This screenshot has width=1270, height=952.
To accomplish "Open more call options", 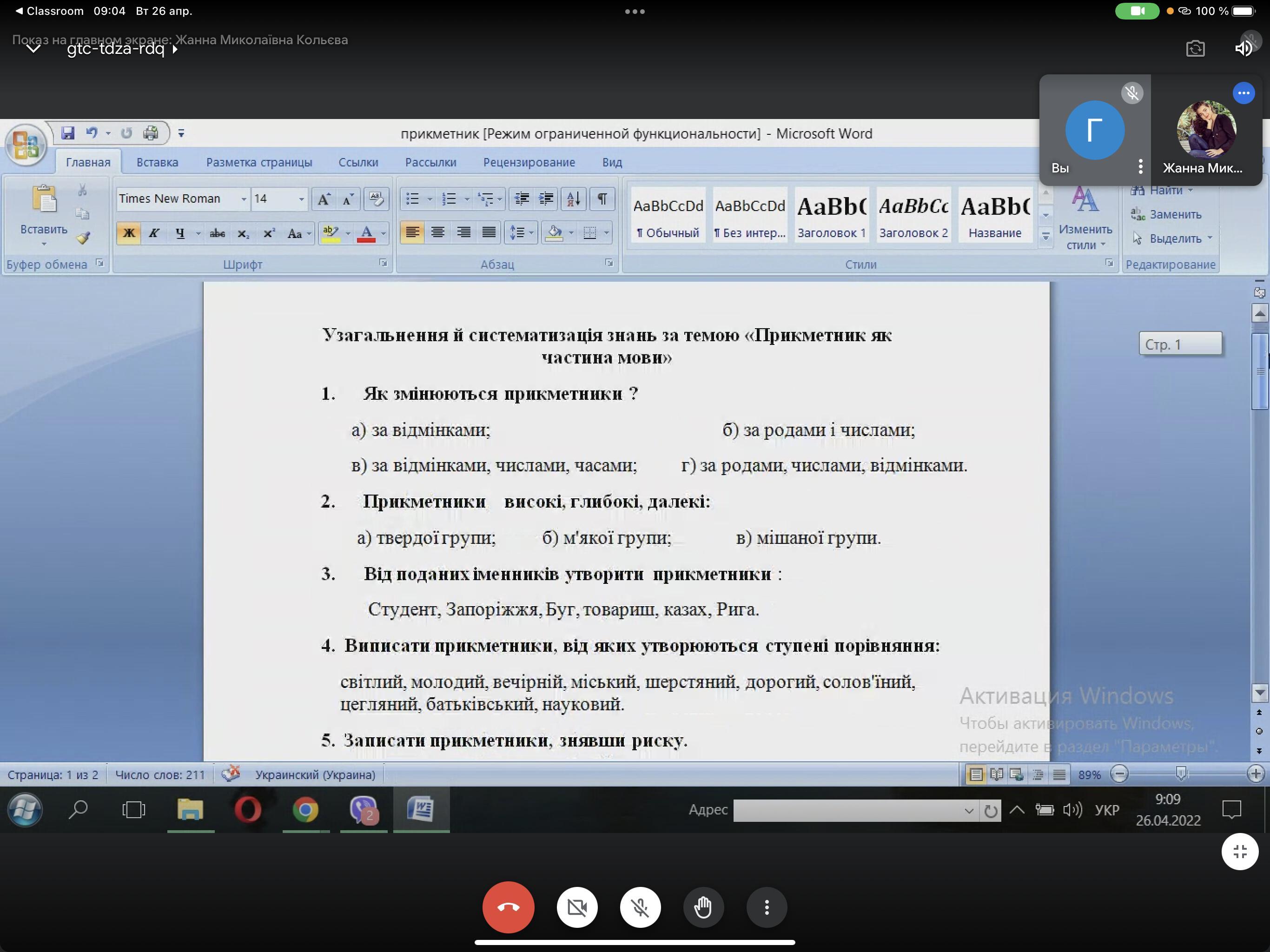I will (x=767, y=907).
